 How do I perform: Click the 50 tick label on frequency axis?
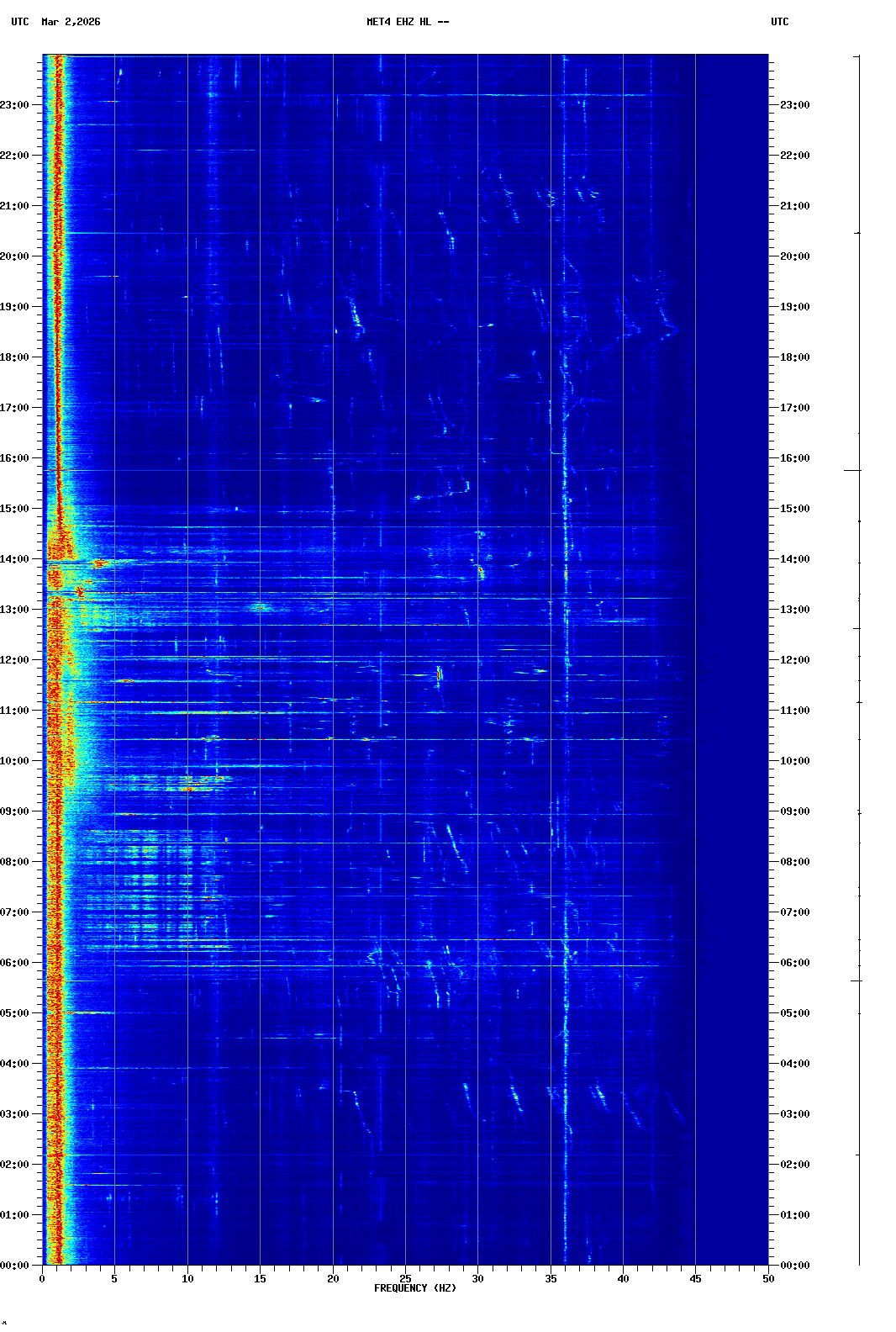coord(768,1279)
